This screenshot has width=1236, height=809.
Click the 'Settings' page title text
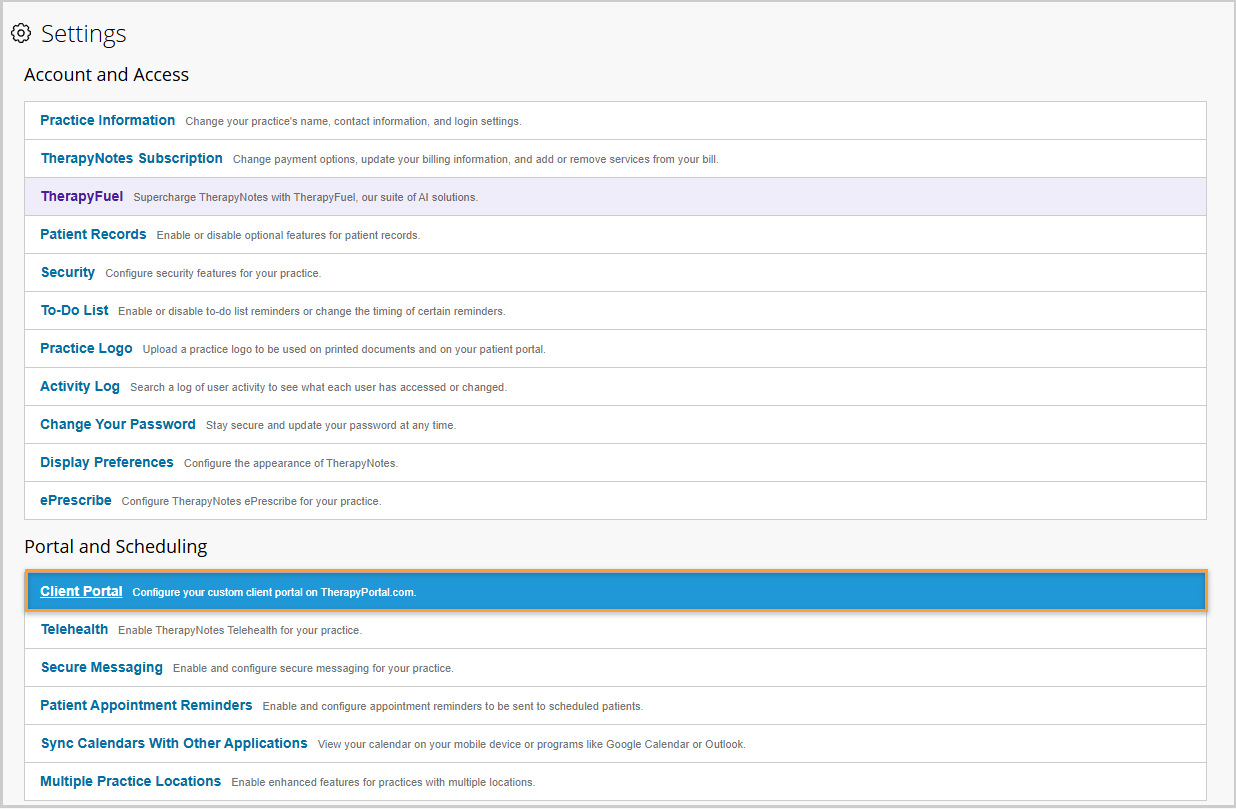point(84,34)
